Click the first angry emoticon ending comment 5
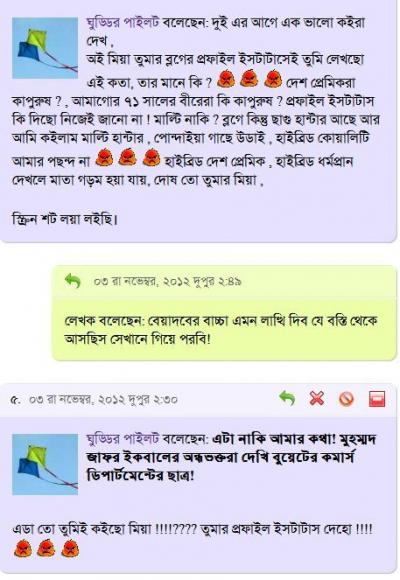 point(23,548)
